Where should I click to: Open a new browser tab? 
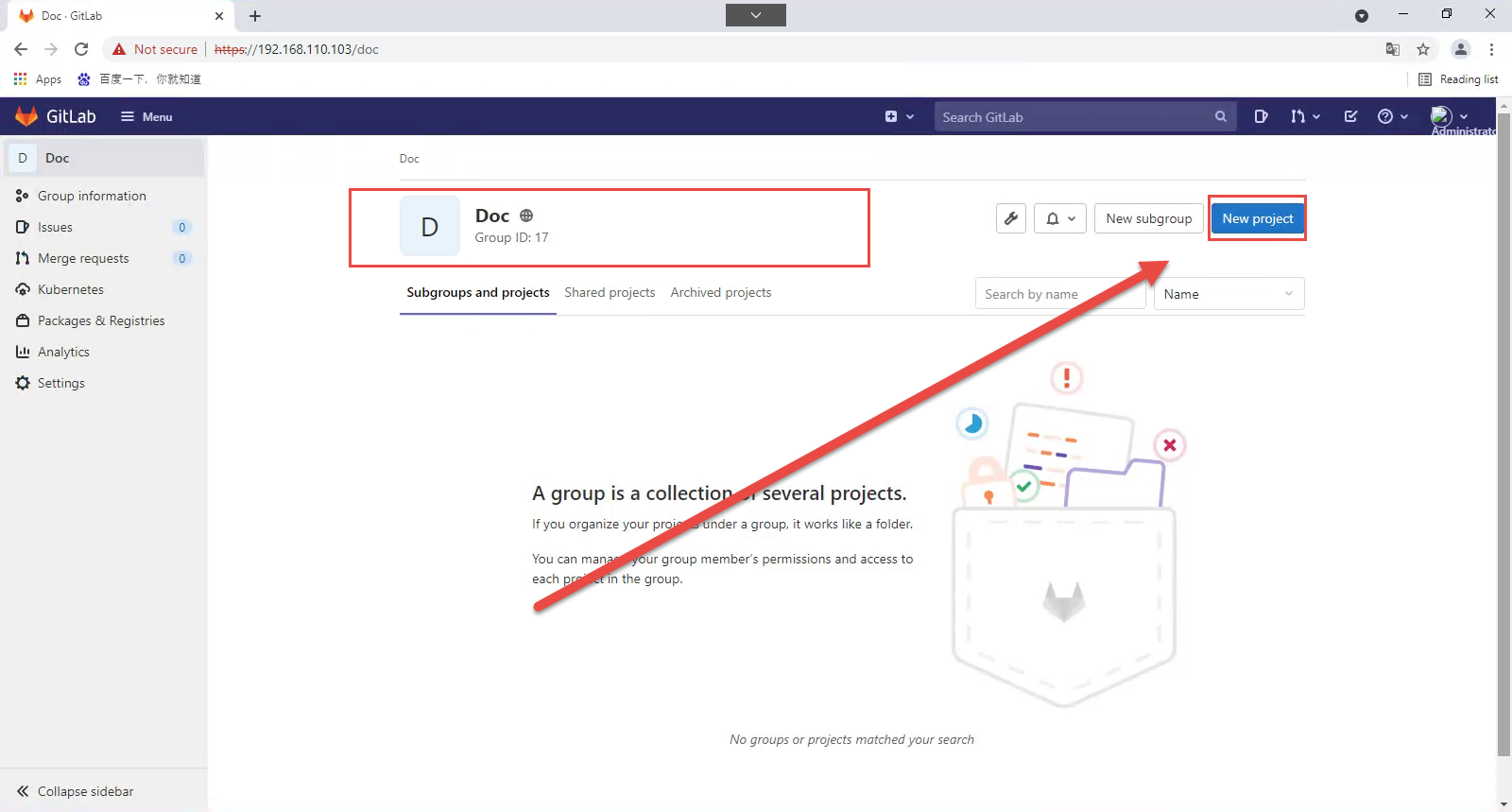click(255, 16)
